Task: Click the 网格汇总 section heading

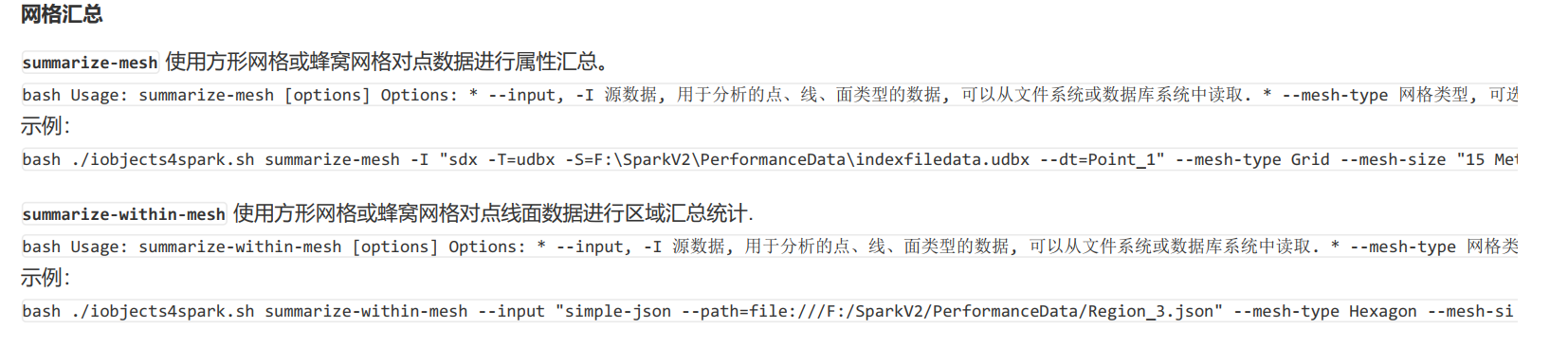Action: [62, 14]
